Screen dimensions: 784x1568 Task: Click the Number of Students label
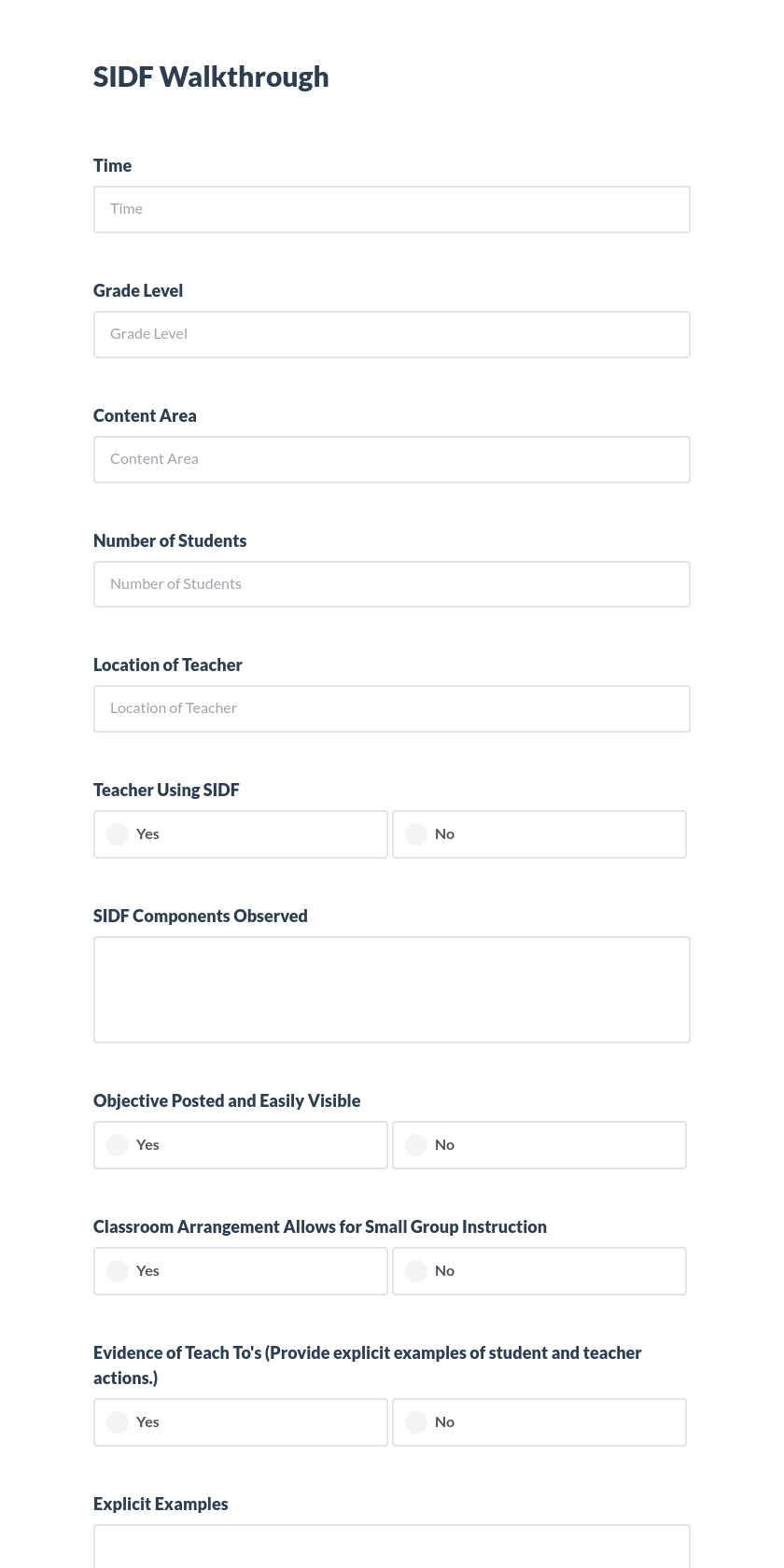pyautogui.click(x=170, y=540)
